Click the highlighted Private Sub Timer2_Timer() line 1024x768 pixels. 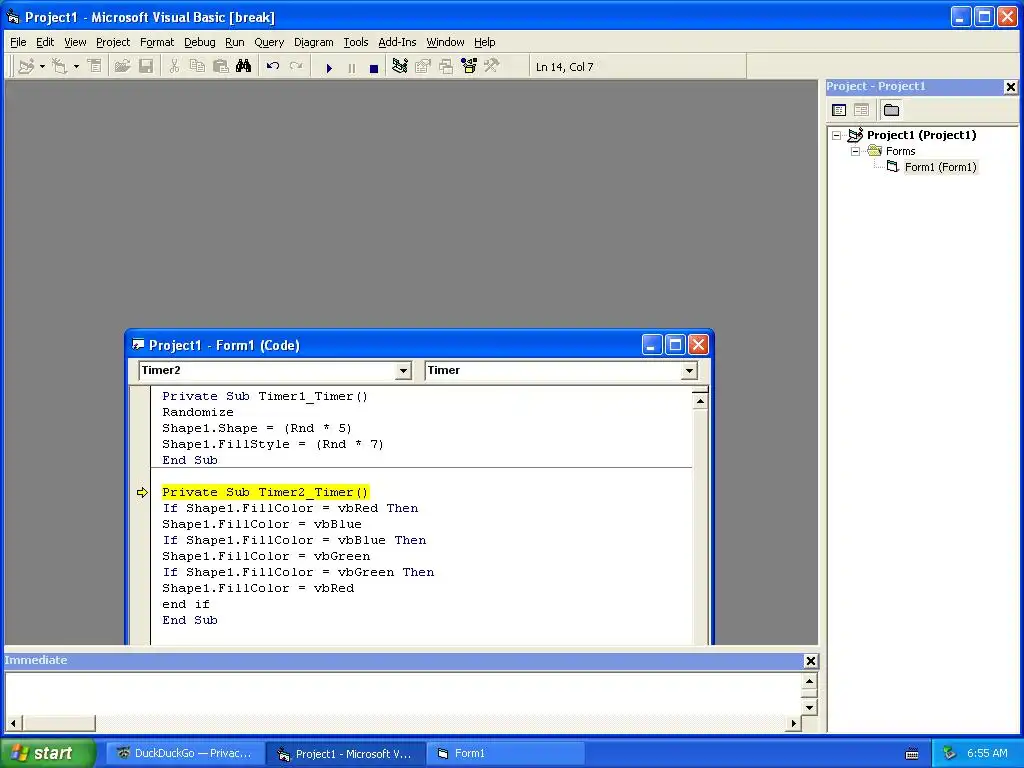pos(265,492)
